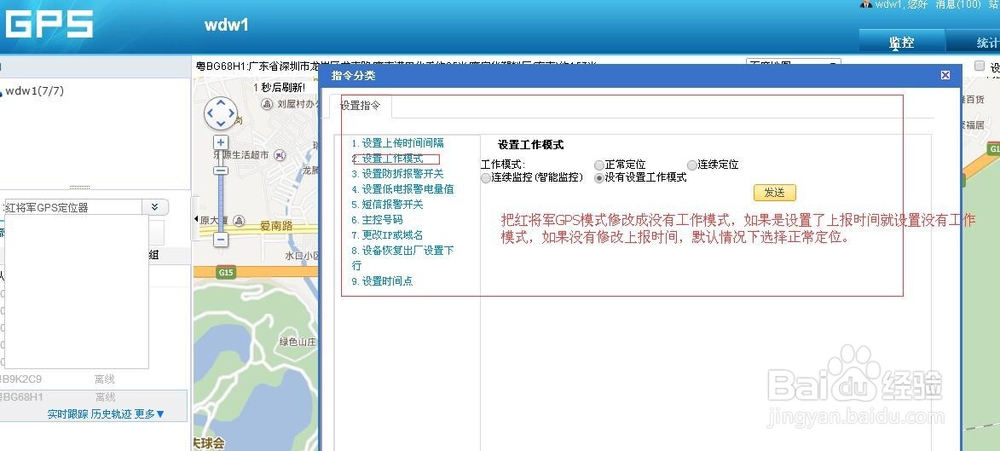Select the 连续定位 radio button

click(x=692, y=165)
